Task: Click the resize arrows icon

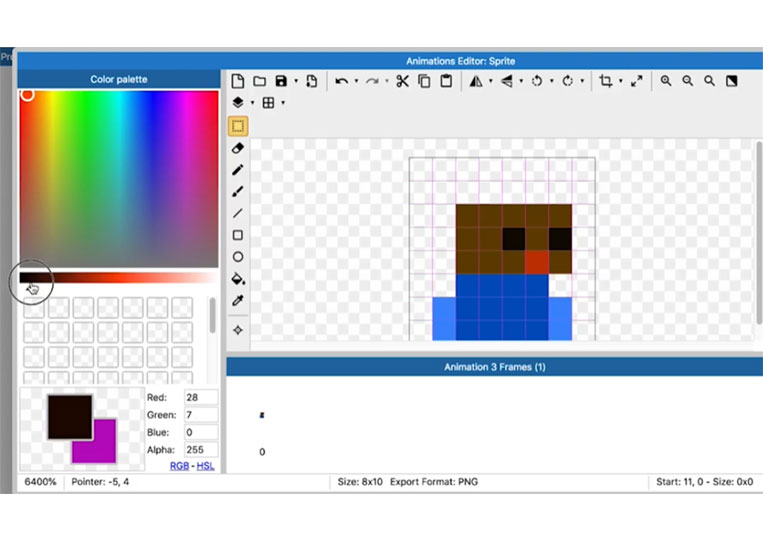Action: (636, 81)
